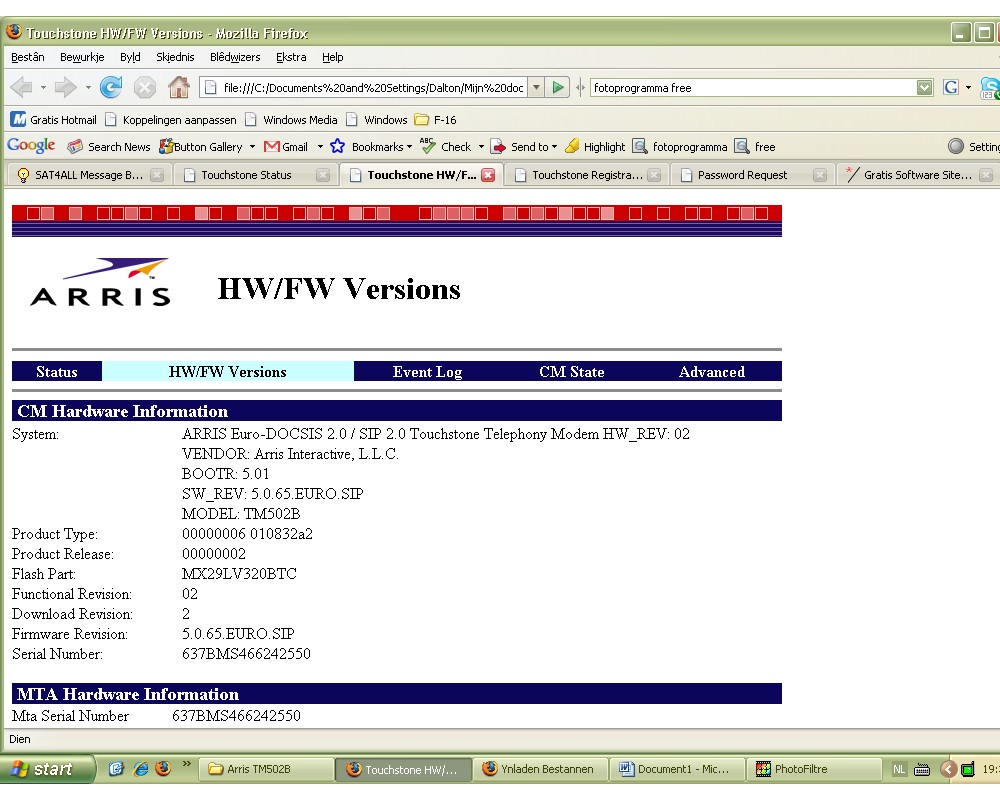The height and width of the screenshot is (800, 1000).
Task: Close the Touchstone HW/FW tab
Action: point(488,175)
